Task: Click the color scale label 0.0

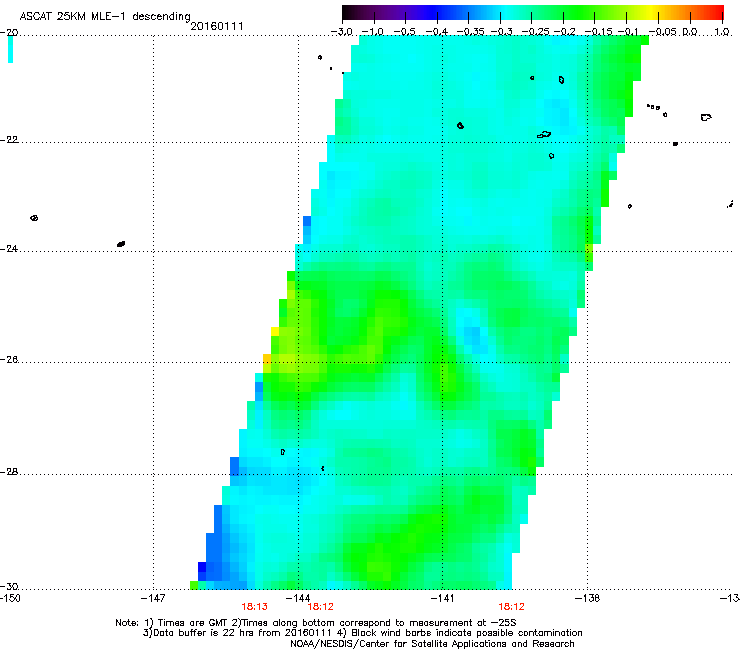Action: point(690,32)
